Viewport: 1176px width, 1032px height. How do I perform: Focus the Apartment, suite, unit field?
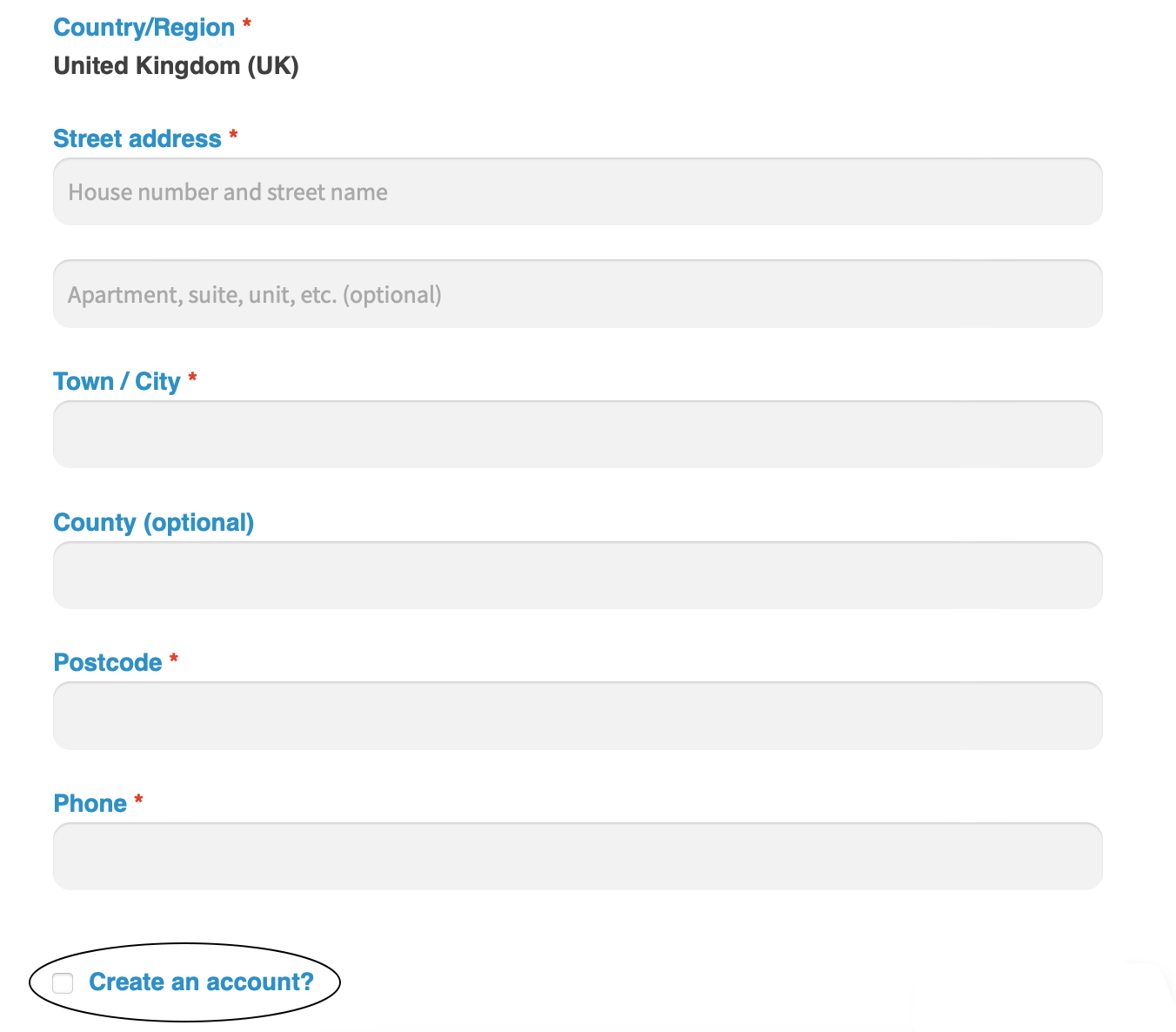point(578,294)
